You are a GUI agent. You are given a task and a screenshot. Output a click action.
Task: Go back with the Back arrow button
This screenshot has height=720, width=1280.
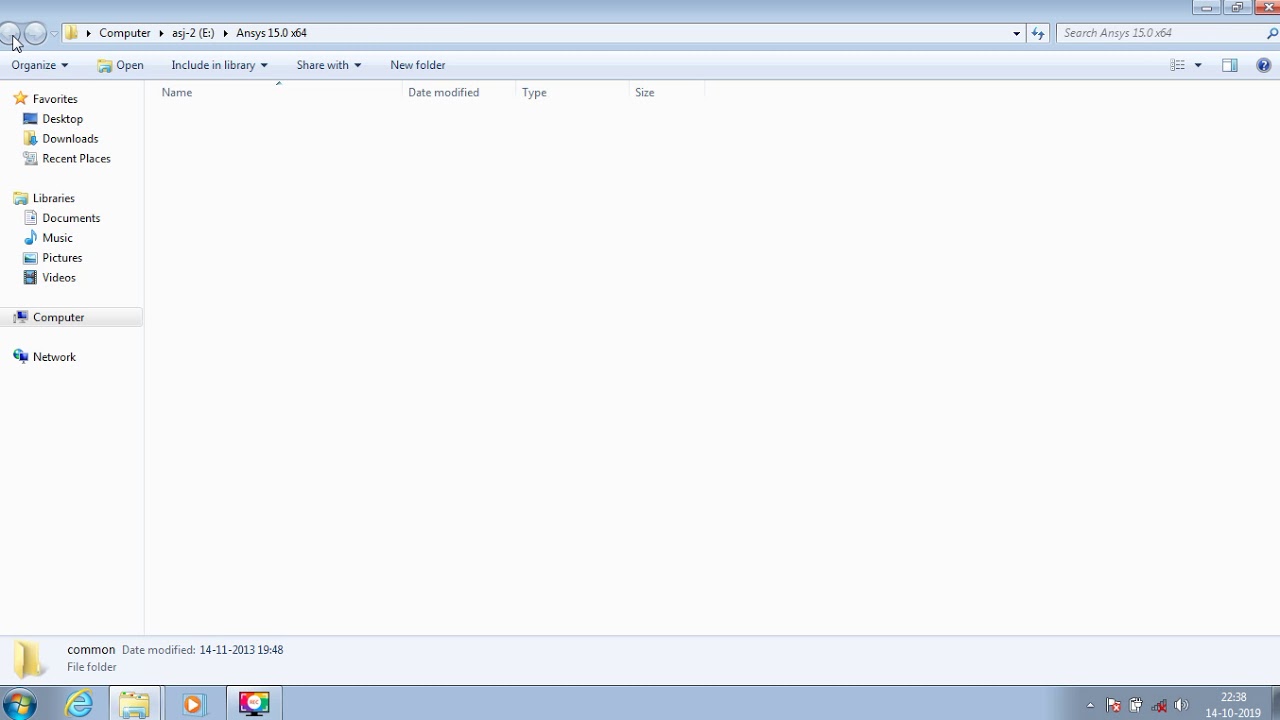(x=9, y=33)
